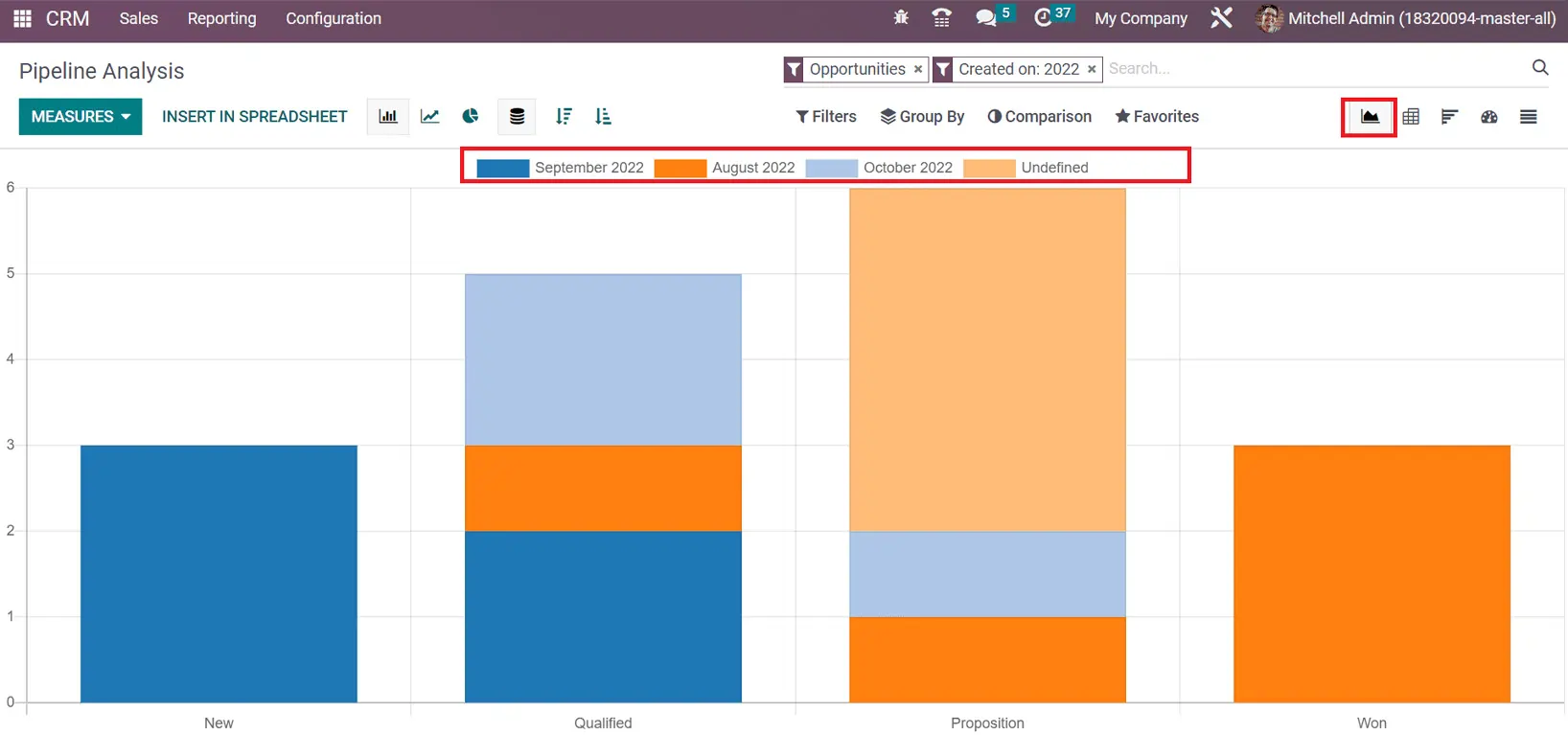Click the Won stage orange bar
Image resolution: width=1568 pixels, height=735 pixels.
[1372, 574]
